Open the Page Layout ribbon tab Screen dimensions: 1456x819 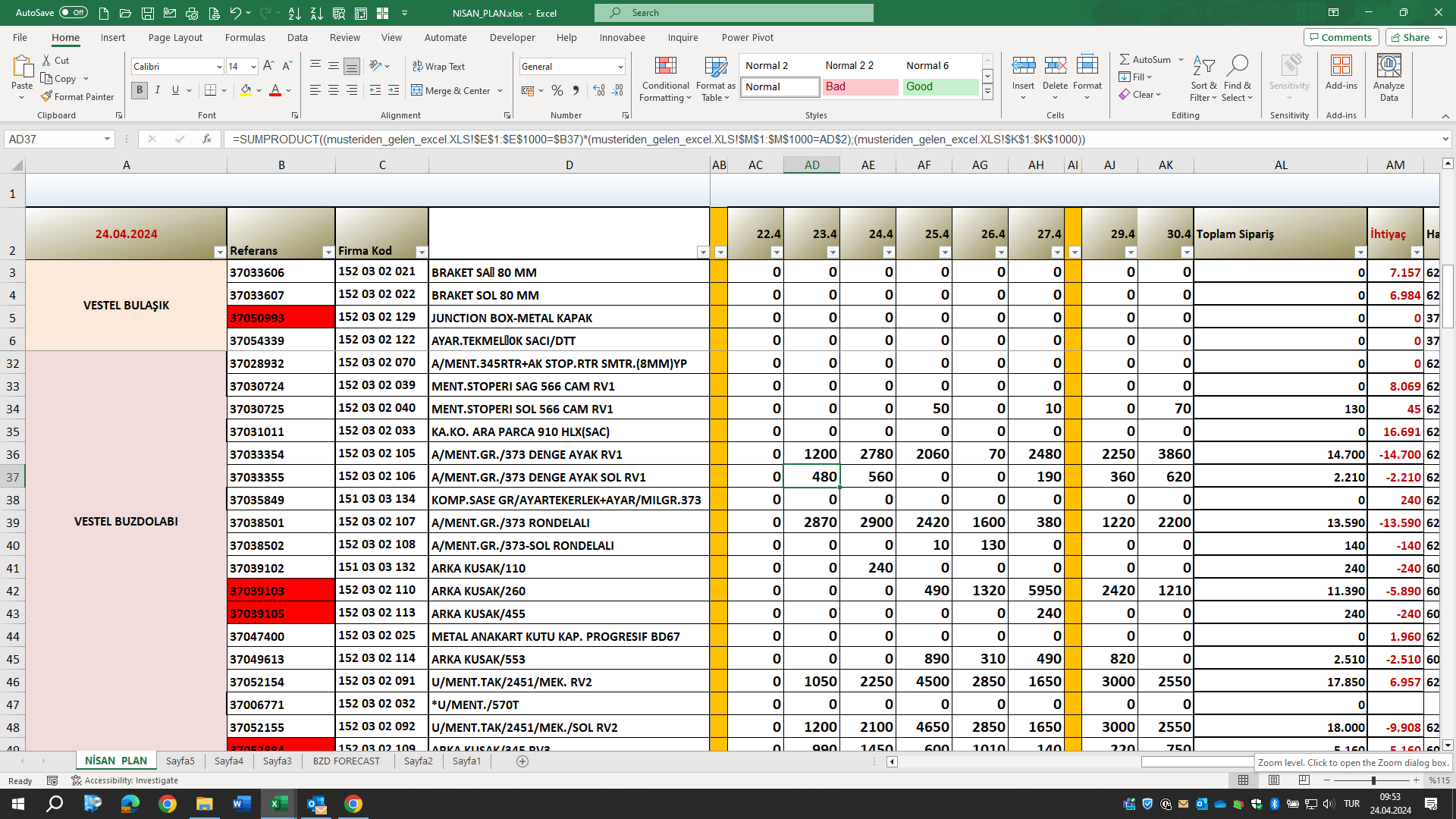[175, 37]
